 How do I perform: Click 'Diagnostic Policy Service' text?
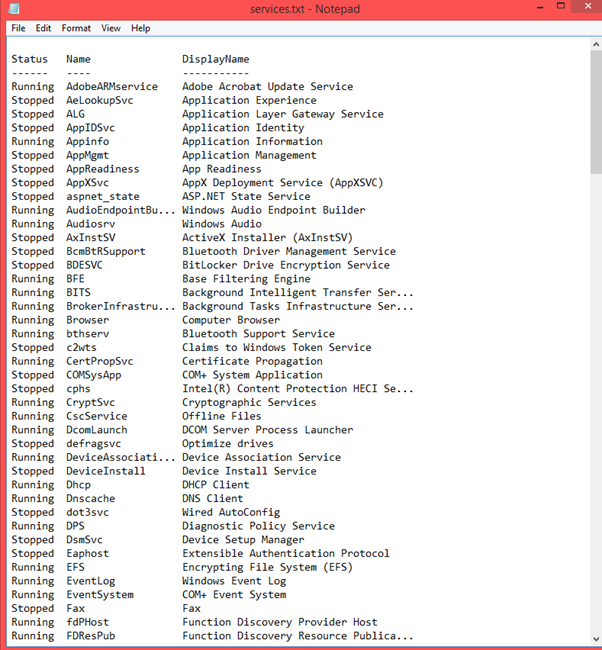(258, 526)
